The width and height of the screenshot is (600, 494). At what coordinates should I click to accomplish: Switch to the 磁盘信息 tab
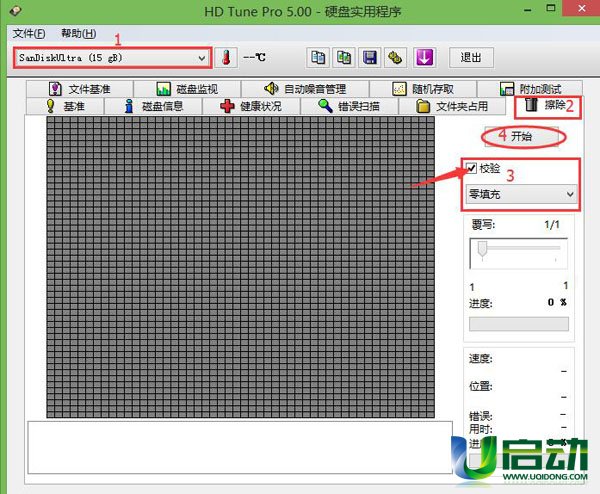153,106
